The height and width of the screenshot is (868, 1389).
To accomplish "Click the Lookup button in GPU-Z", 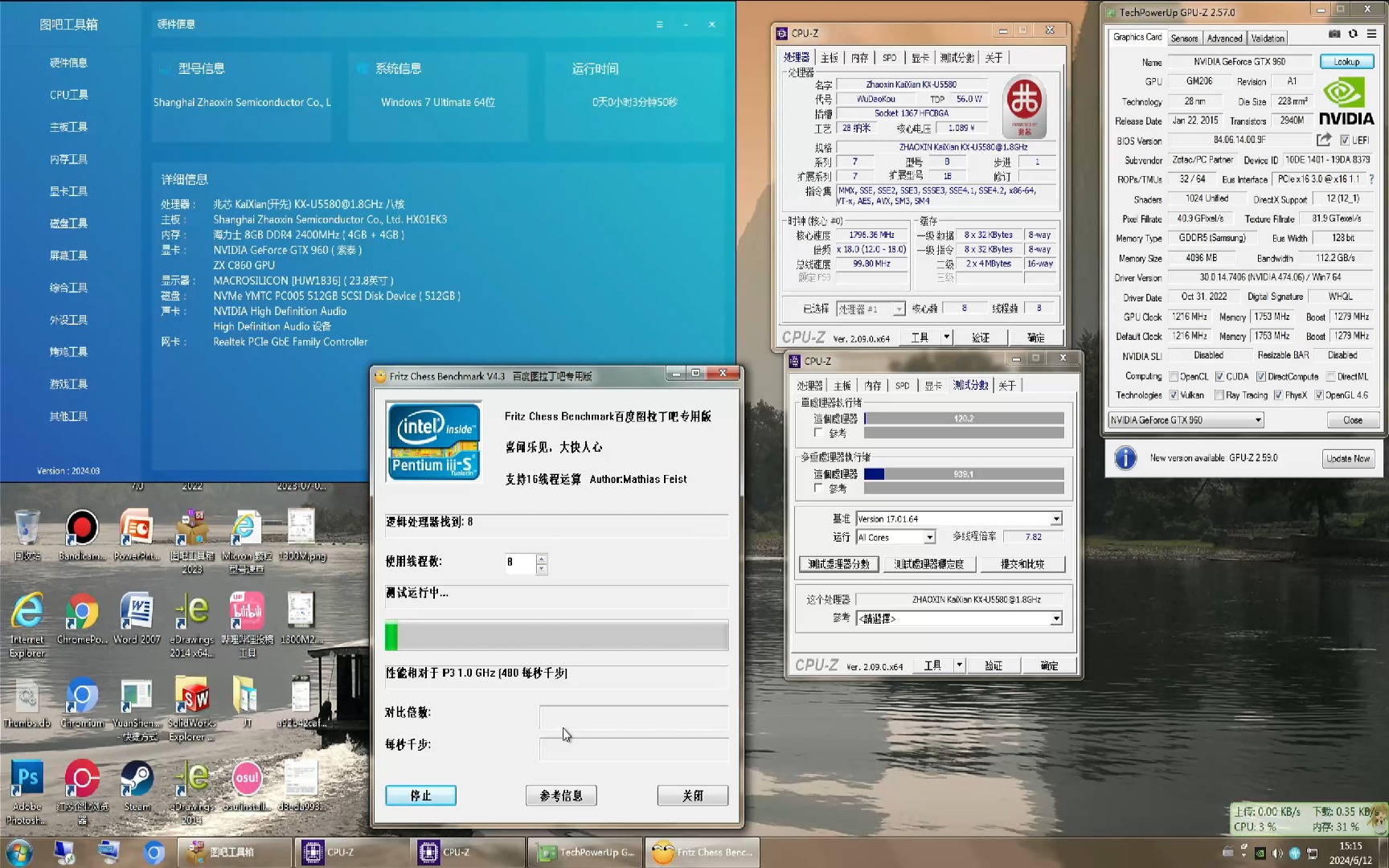I will click(1347, 61).
